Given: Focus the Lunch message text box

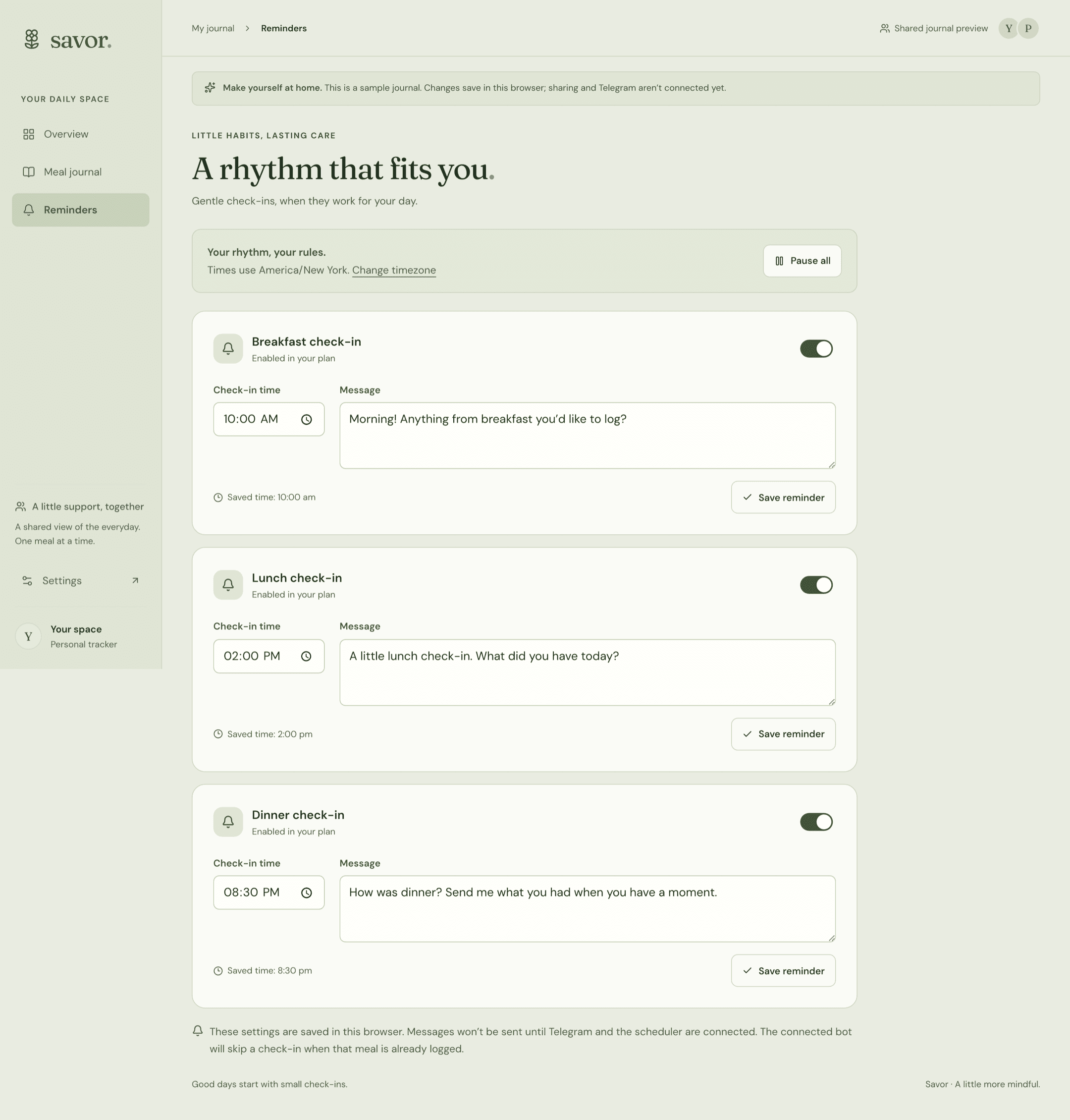Looking at the screenshot, I should tap(588, 672).
